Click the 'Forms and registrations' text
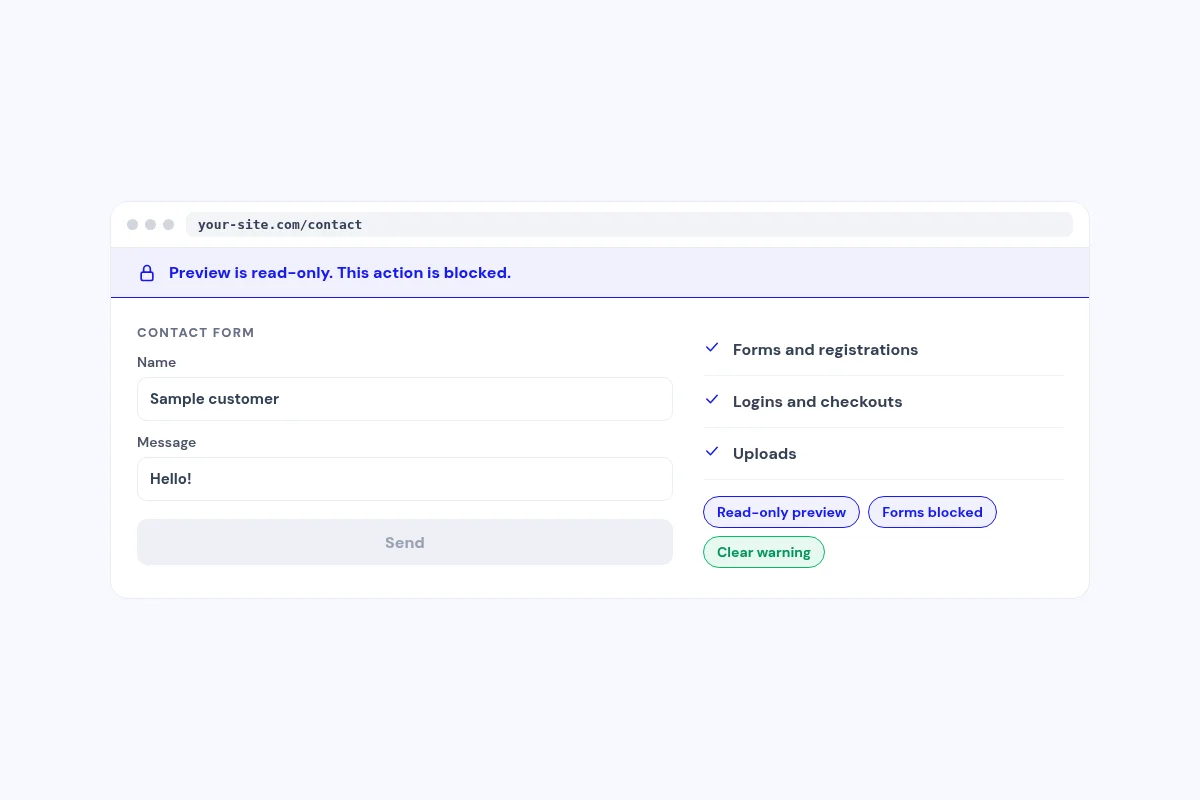The height and width of the screenshot is (800, 1200). pos(825,350)
